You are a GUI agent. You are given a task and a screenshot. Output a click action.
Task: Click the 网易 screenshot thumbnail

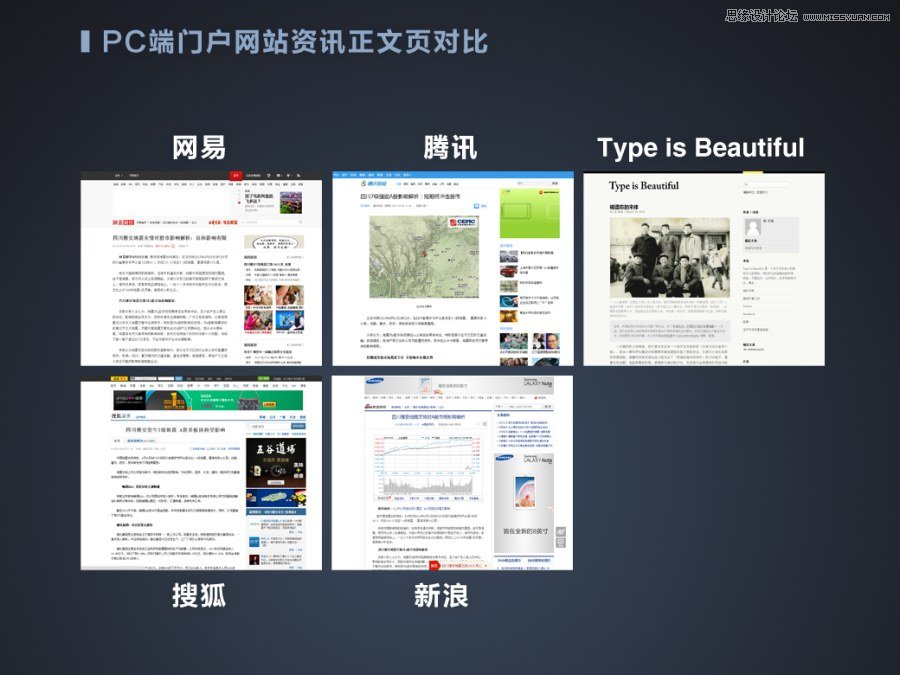tap(201, 268)
